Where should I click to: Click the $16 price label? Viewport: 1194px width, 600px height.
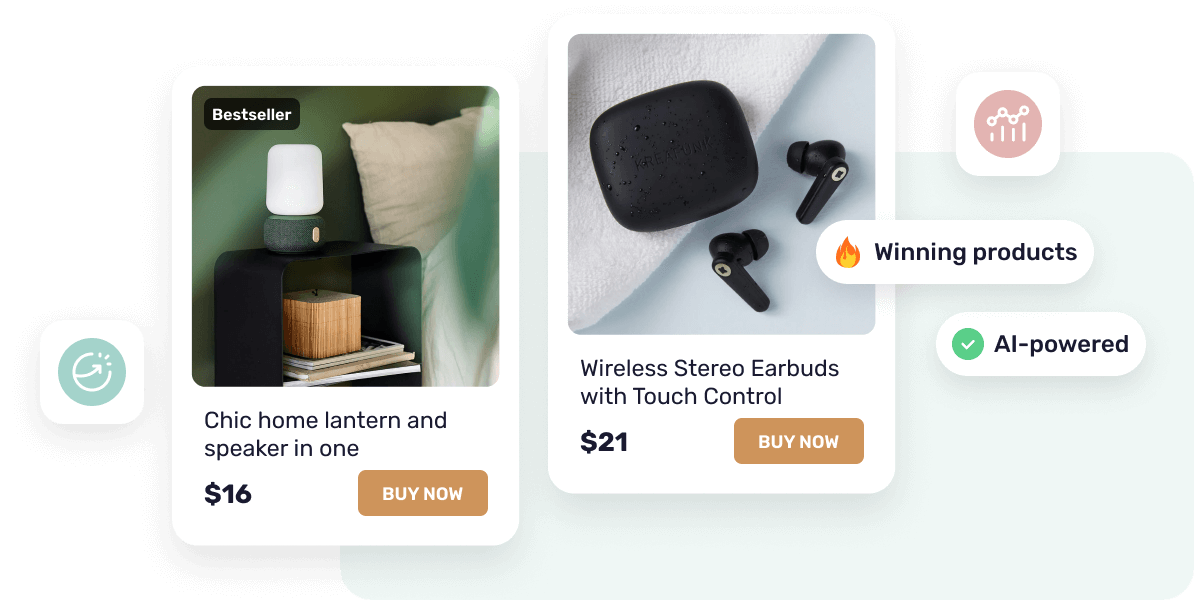pyautogui.click(x=228, y=493)
